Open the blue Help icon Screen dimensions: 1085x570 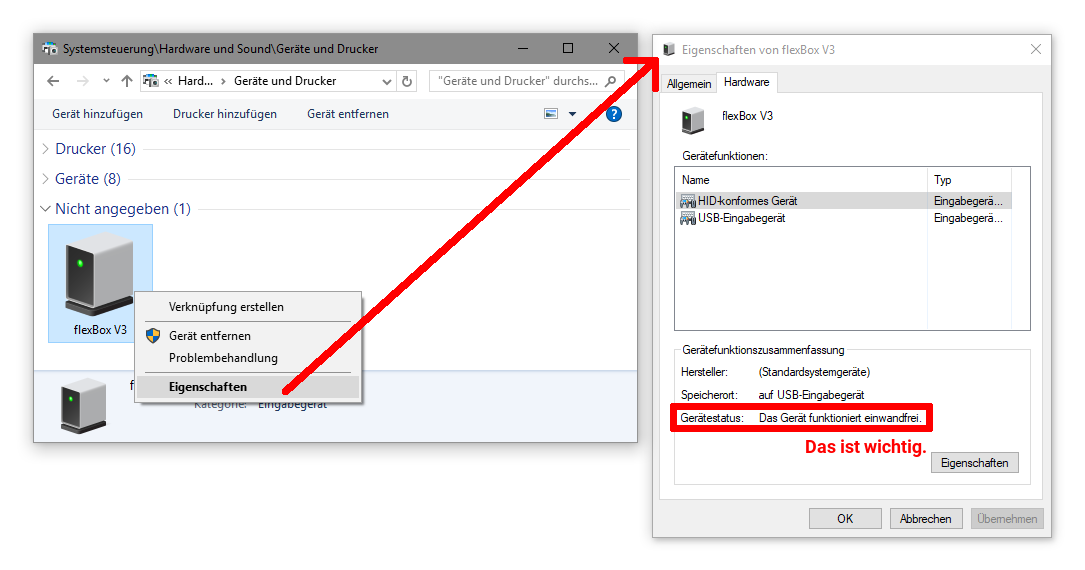point(614,114)
